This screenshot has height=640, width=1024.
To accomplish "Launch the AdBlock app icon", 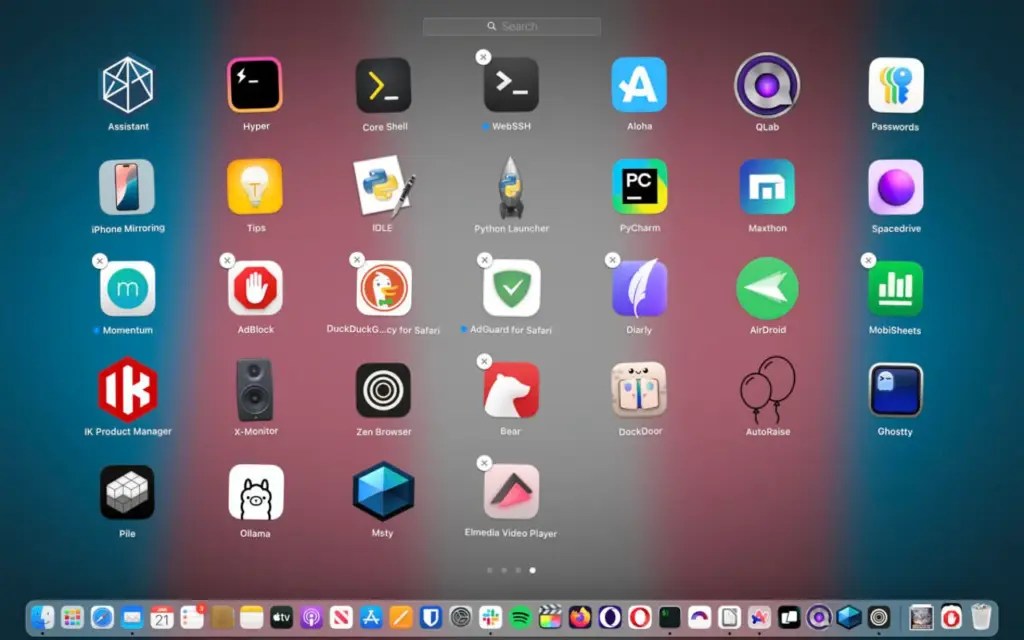I will coord(255,288).
